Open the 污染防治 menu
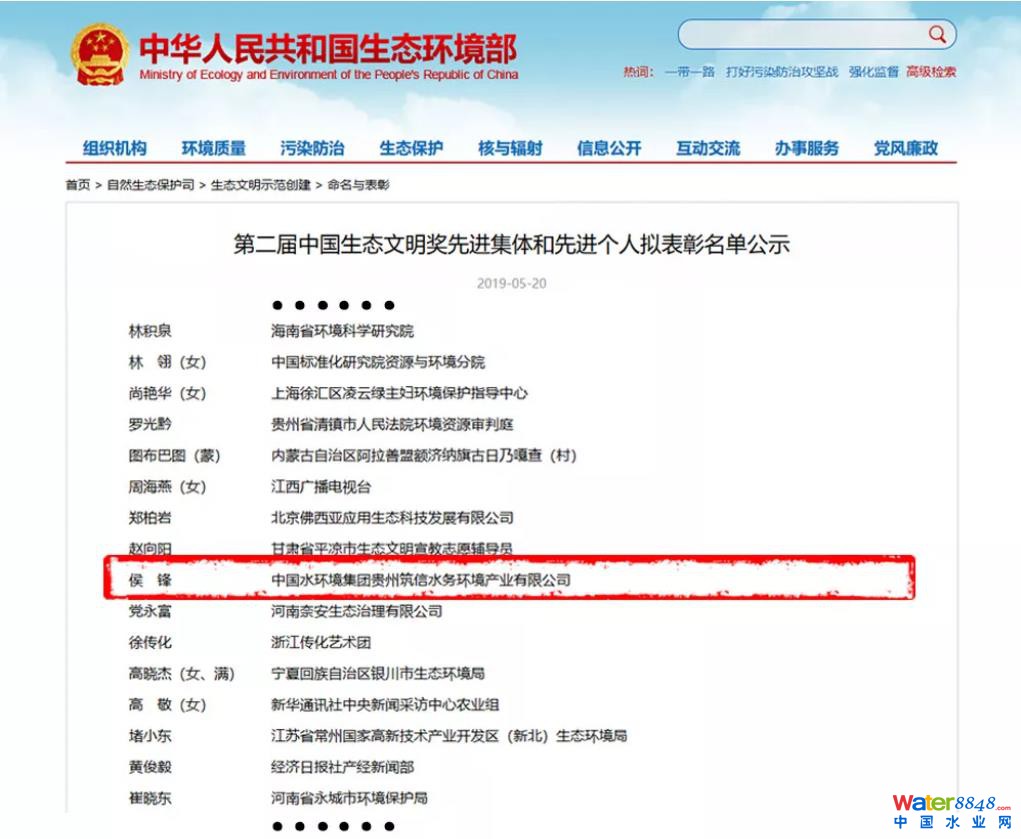Image resolution: width=1021 pixels, height=839 pixels. (312, 148)
